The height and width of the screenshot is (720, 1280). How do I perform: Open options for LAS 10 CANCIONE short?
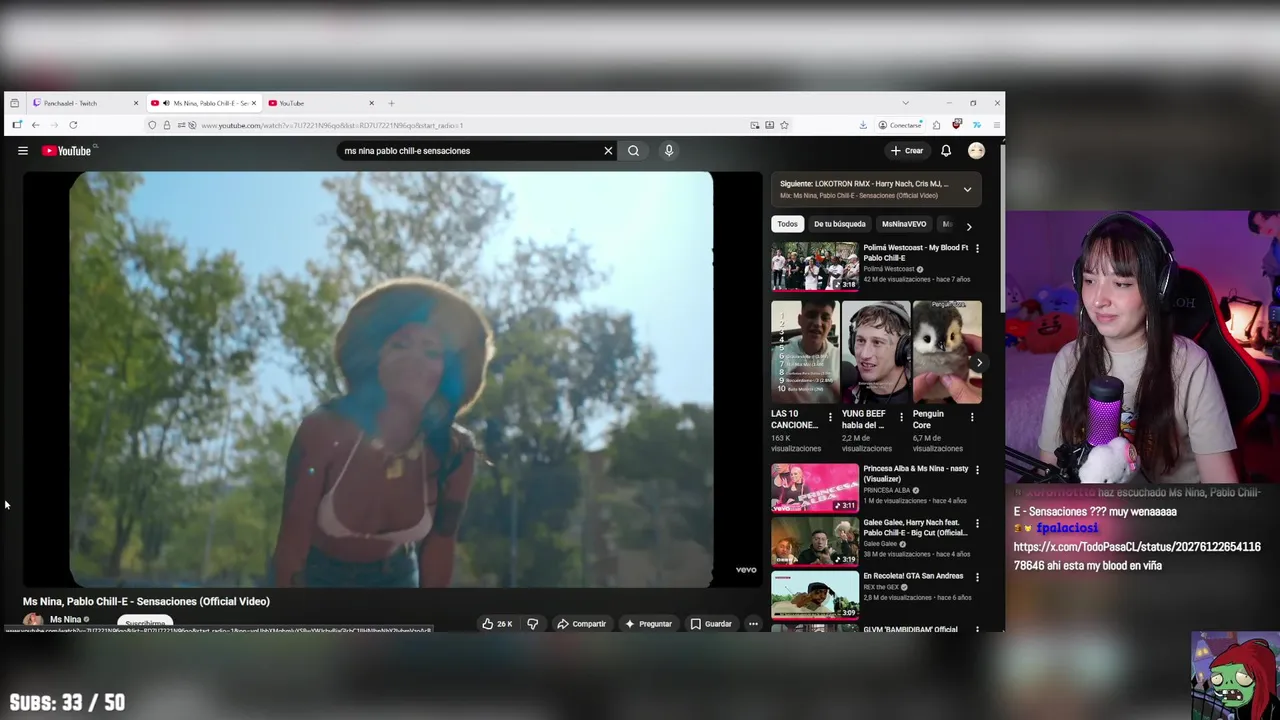click(829, 416)
